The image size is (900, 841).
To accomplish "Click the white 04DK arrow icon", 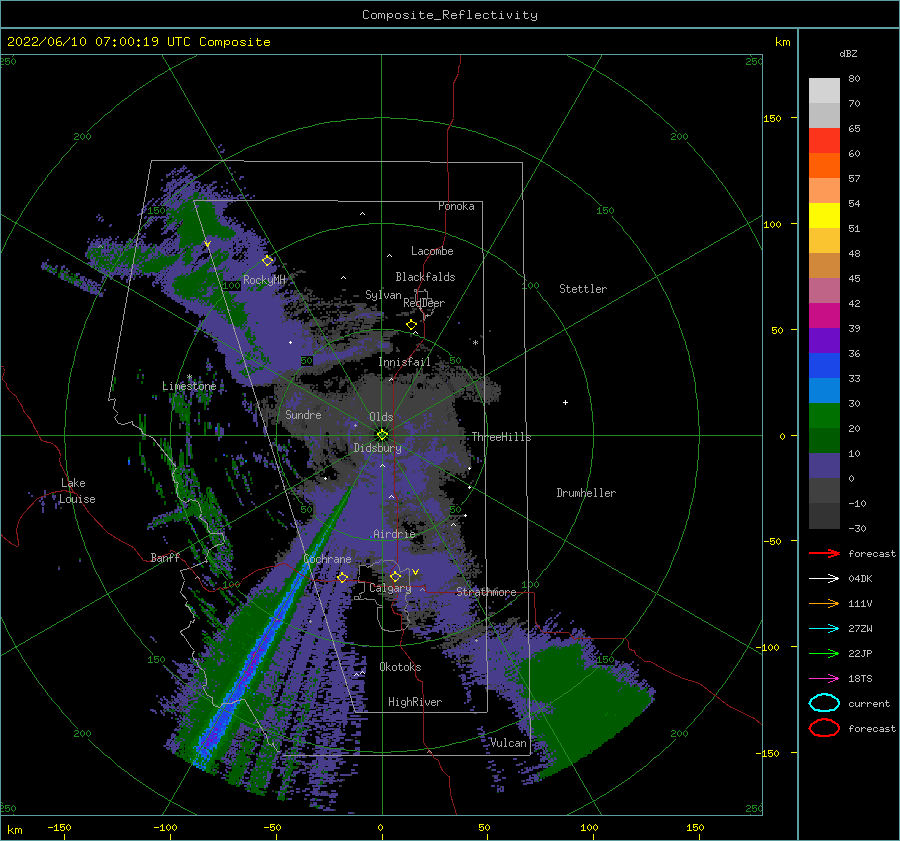I will point(824,578).
